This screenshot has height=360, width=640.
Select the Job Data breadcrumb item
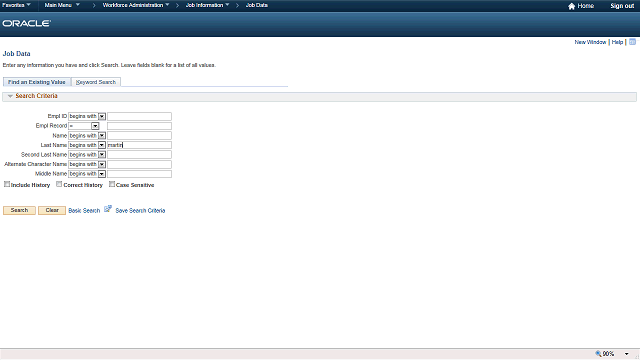[257, 5]
